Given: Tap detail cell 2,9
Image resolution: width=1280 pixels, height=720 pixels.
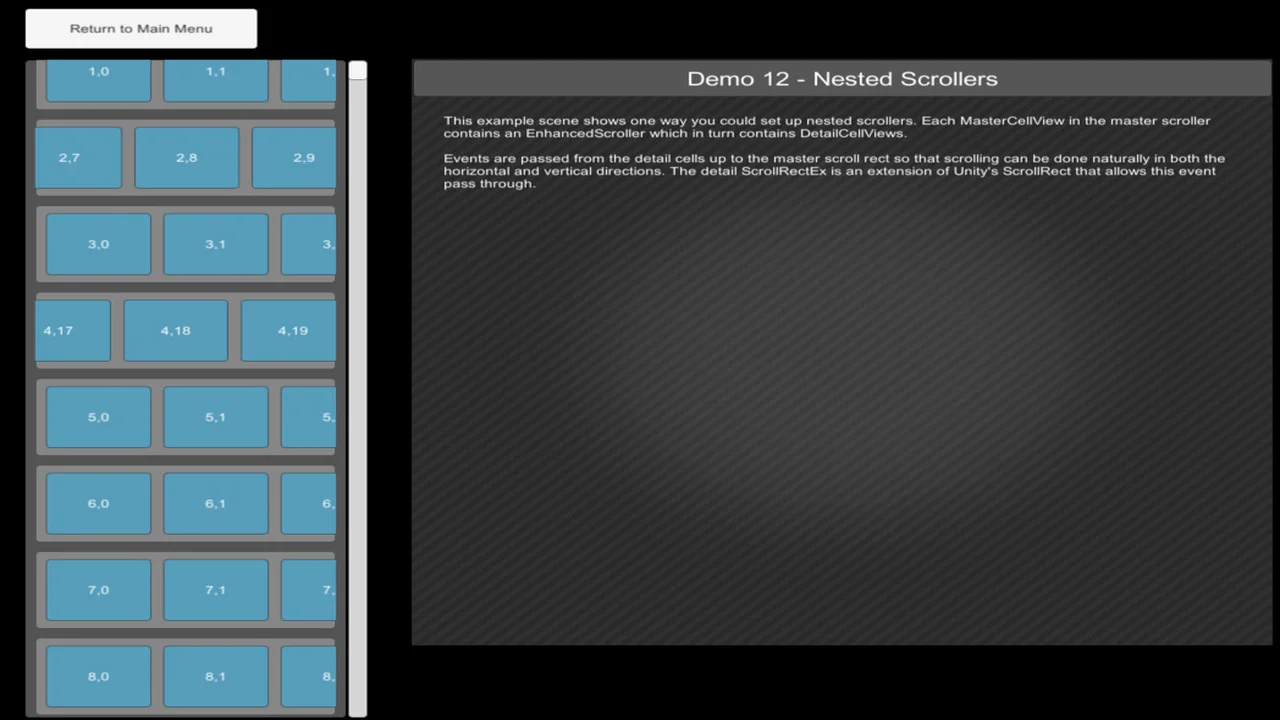Looking at the screenshot, I should pyautogui.click(x=294, y=158).
